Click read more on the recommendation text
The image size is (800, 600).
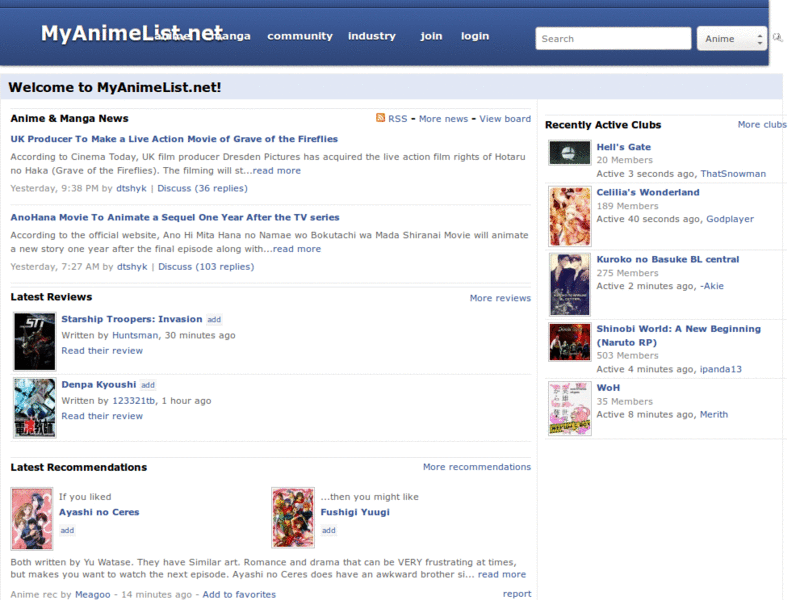click(x=502, y=574)
